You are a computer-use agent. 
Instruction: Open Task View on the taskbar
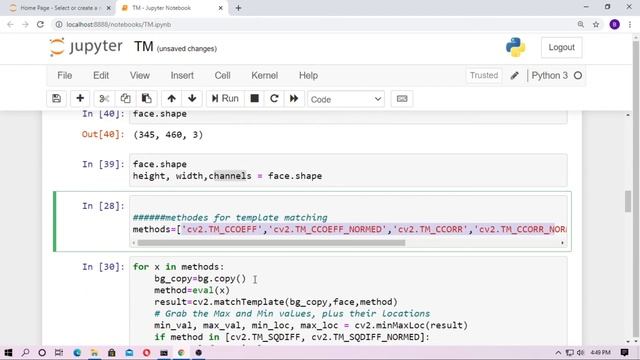[x=59, y=353]
